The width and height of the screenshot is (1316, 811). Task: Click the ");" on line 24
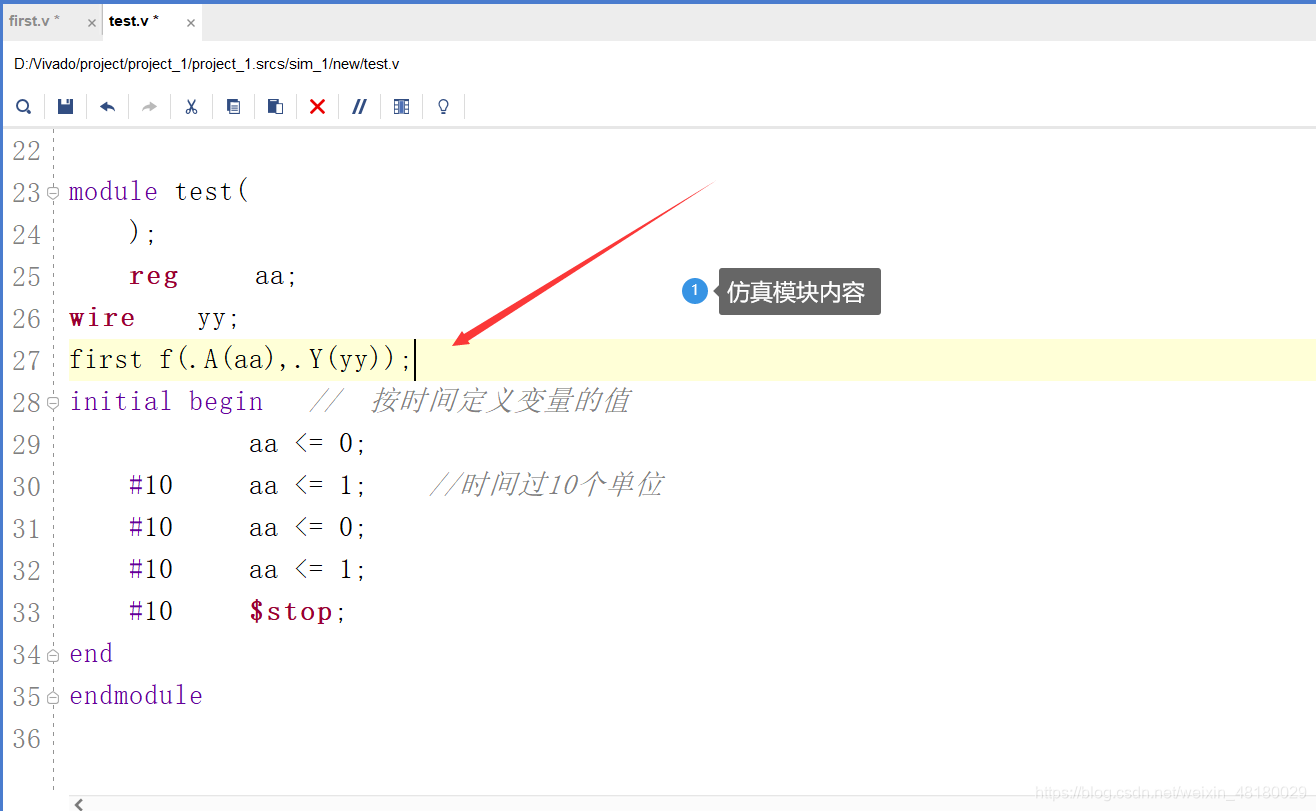click(143, 233)
